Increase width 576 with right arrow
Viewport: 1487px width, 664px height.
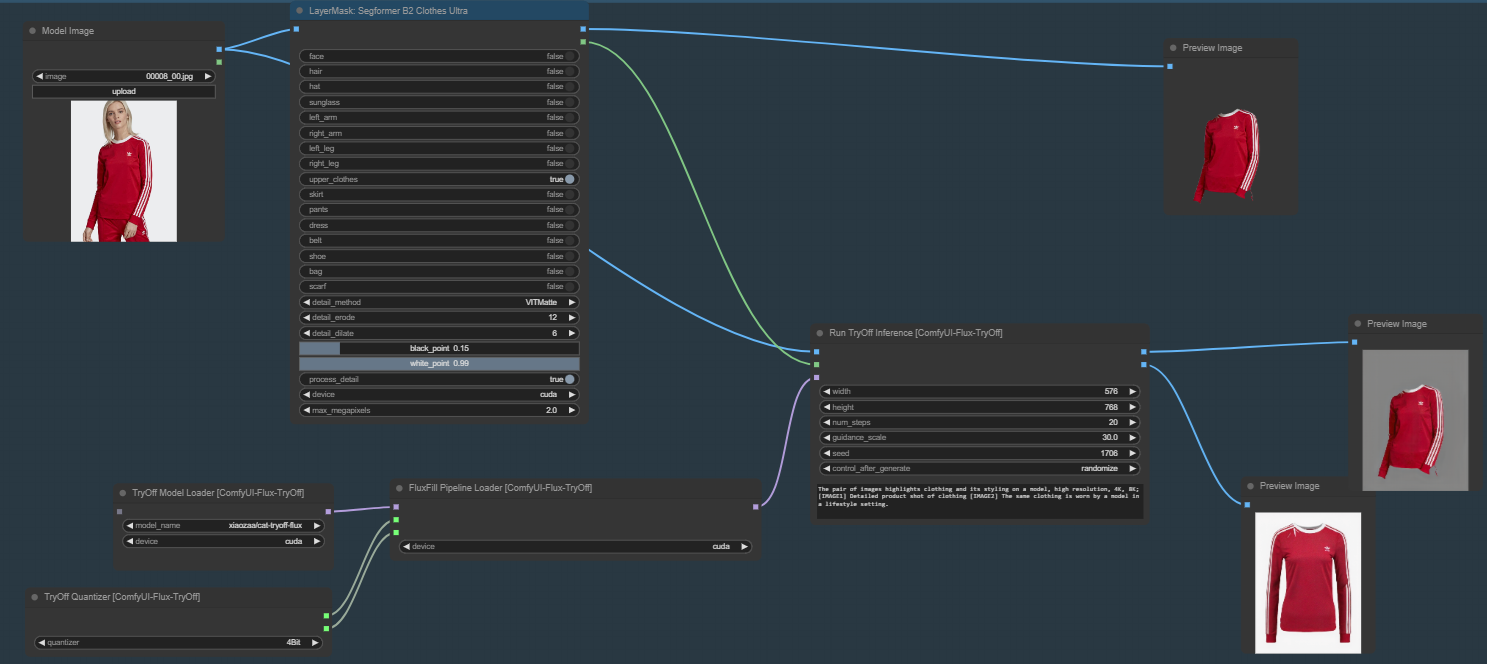pos(1132,391)
